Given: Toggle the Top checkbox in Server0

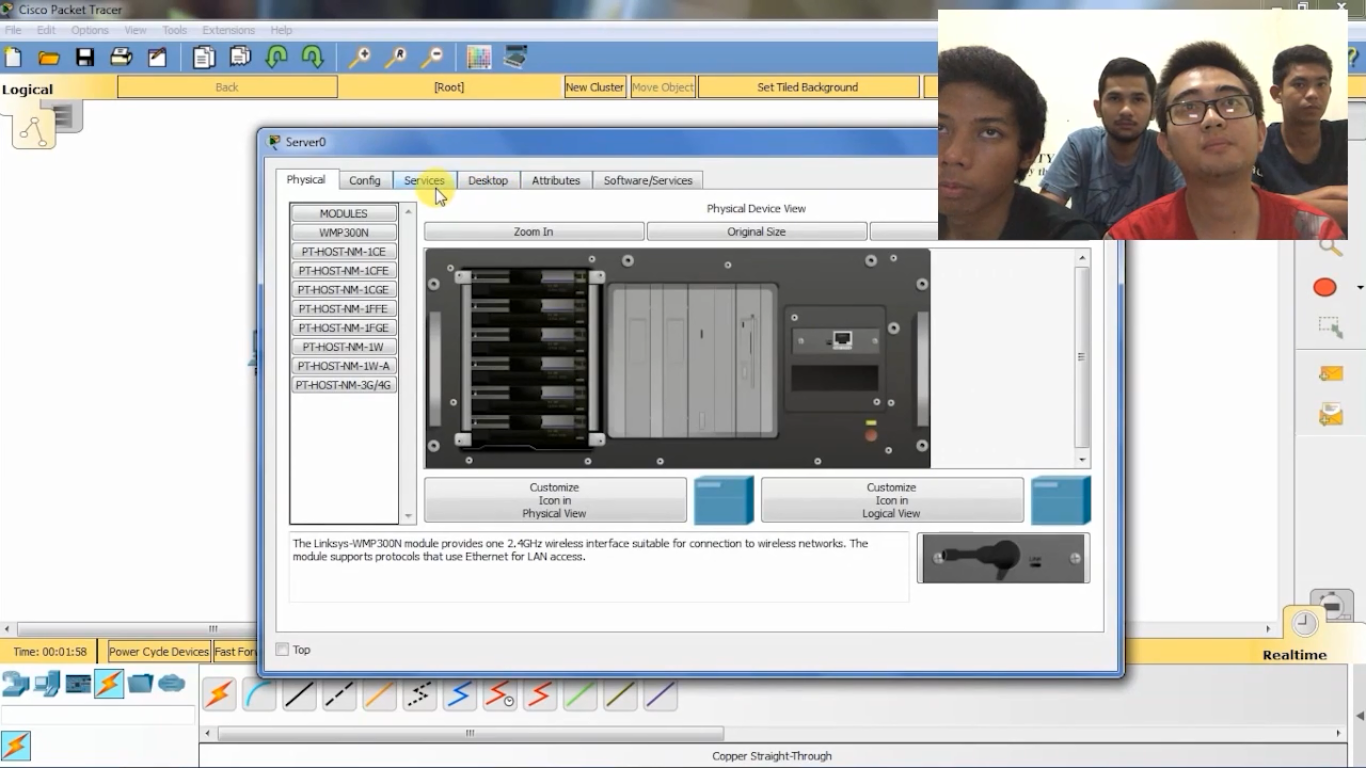Looking at the screenshot, I should [x=282, y=650].
